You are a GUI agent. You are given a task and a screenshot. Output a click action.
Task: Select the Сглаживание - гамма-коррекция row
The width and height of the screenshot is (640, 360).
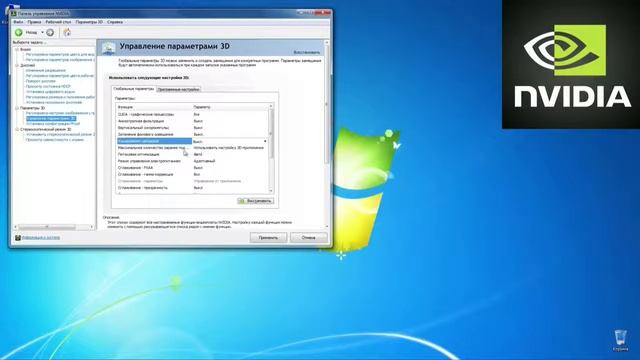click(x=193, y=174)
